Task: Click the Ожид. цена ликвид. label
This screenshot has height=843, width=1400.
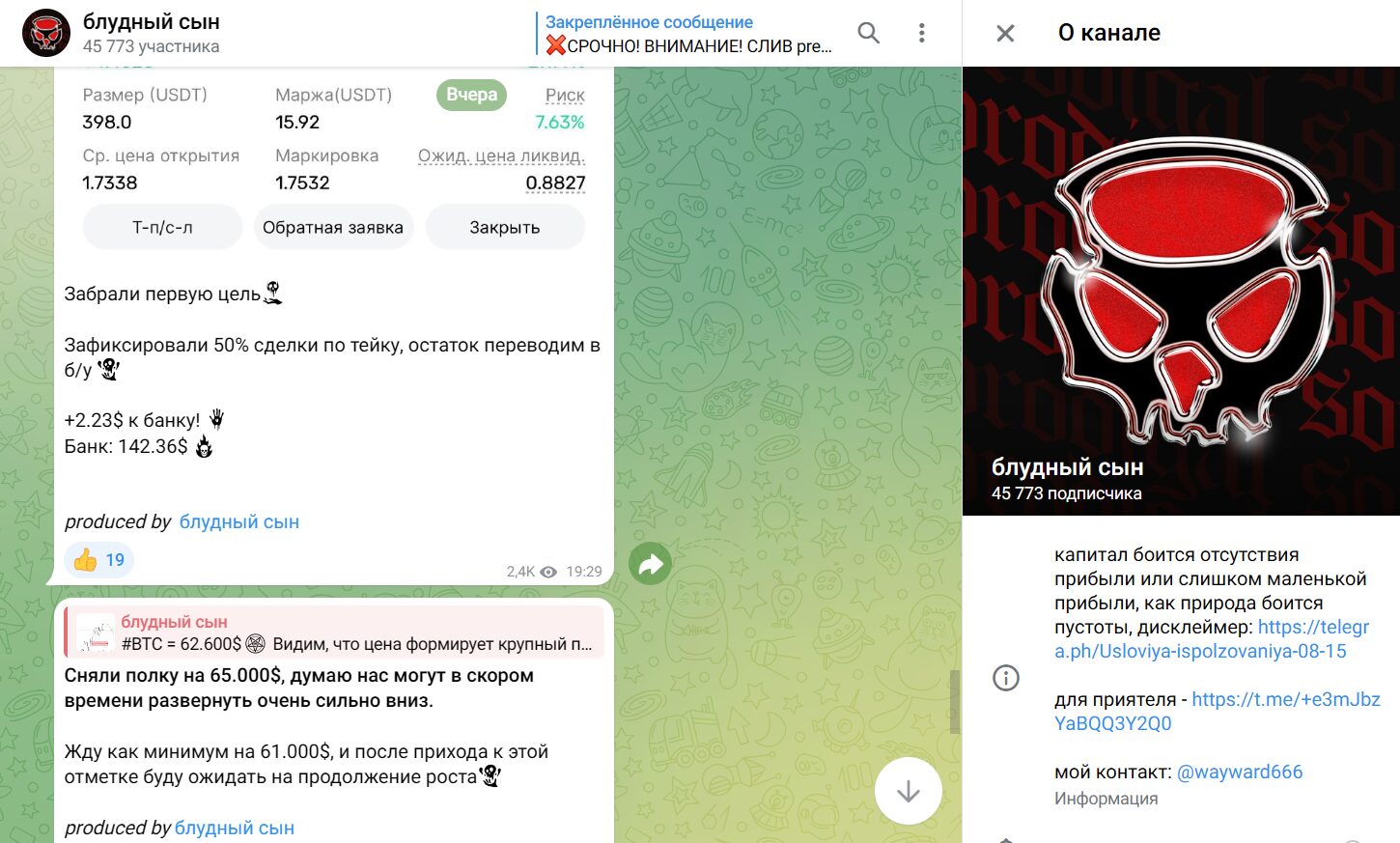Action: (x=501, y=155)
